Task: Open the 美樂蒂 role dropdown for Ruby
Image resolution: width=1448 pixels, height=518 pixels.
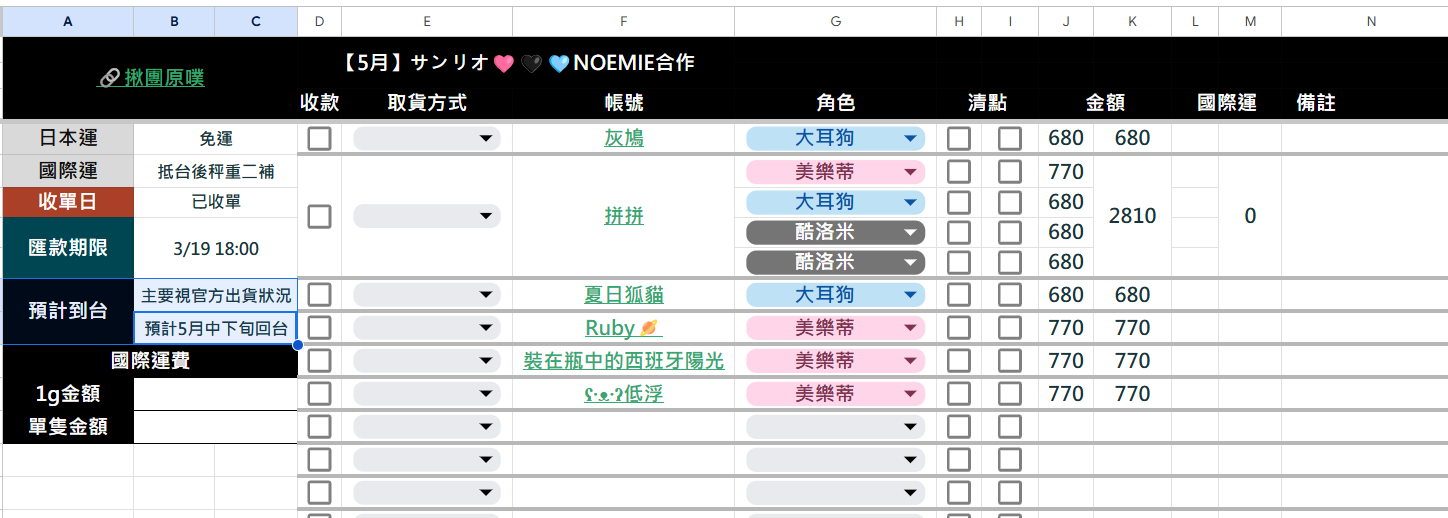Action: coord(835,328)
